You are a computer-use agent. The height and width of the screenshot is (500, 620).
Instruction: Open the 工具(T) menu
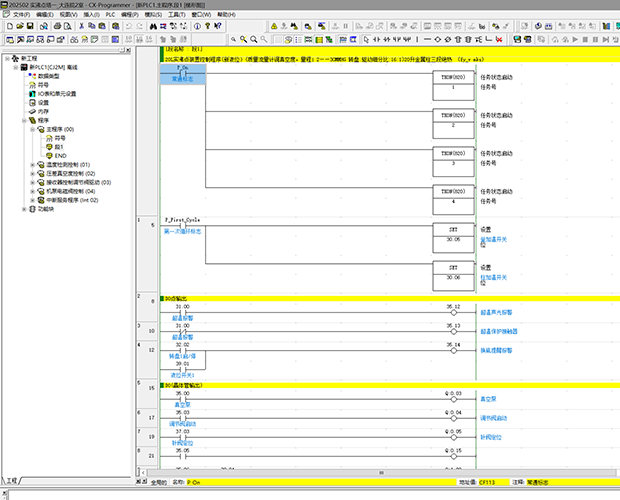177,15
